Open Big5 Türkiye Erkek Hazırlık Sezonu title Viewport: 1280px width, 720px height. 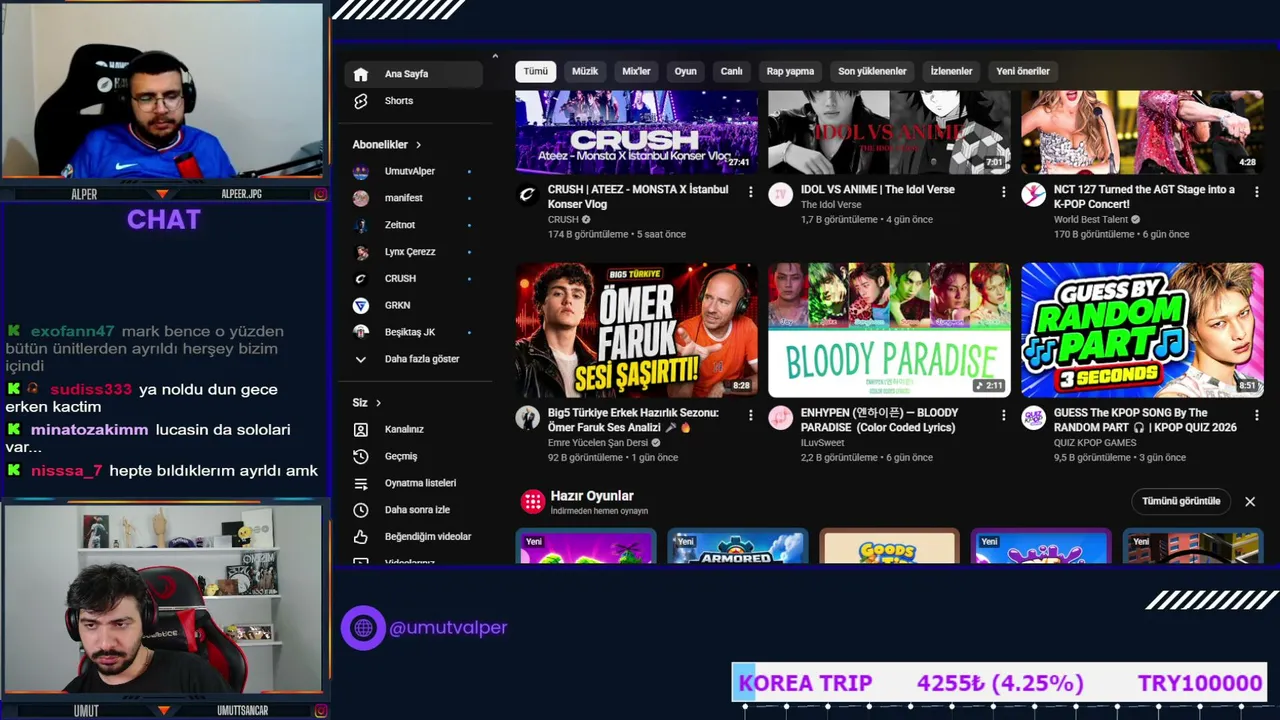pos(633,420)
